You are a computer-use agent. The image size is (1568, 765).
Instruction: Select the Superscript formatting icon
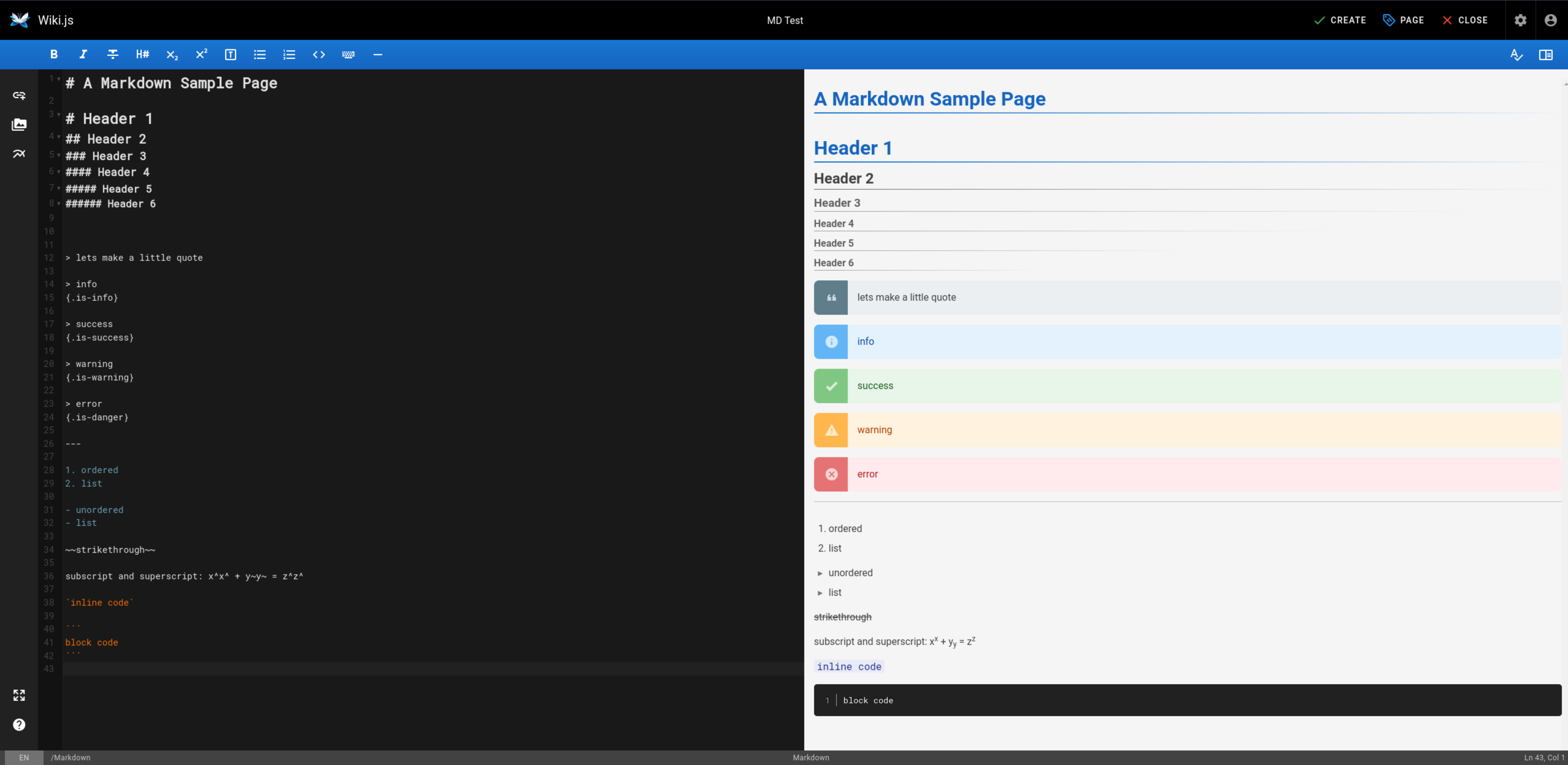click(200, 54)
